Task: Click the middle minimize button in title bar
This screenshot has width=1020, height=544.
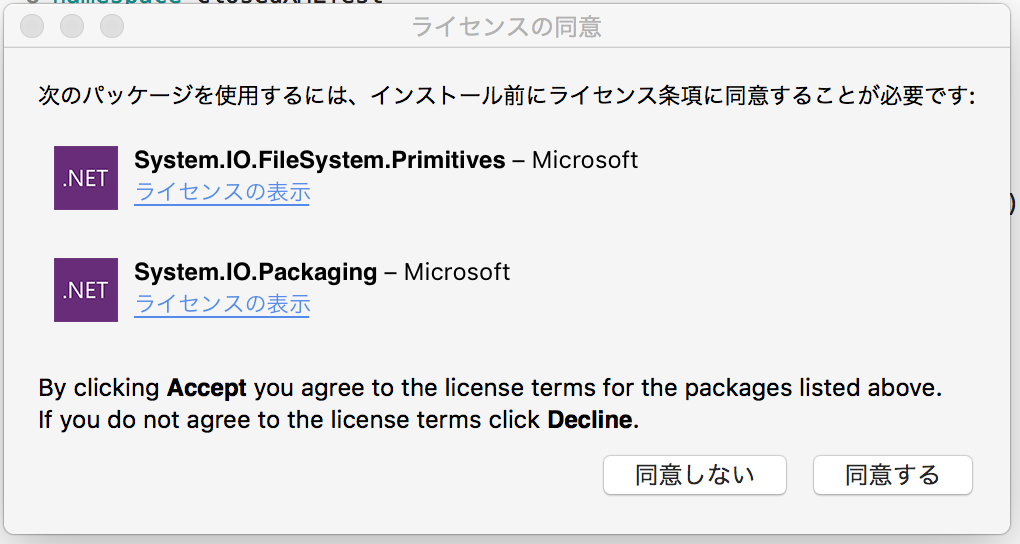Action: click(x=72, y=27)
